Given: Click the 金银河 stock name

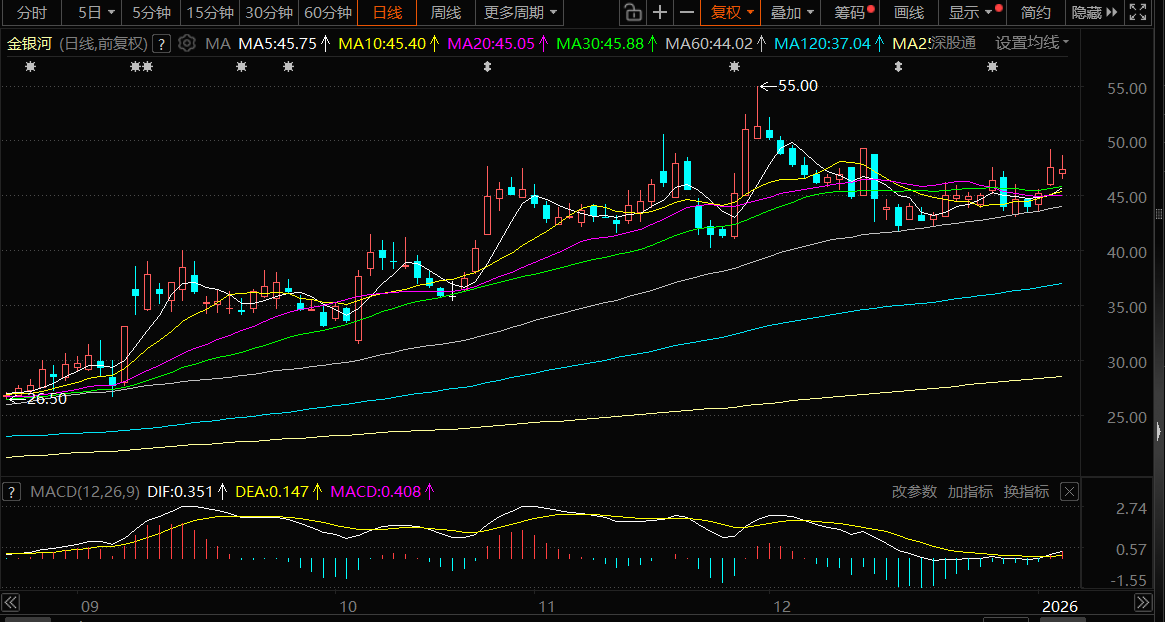Looking at the screenshot, I should coord(30,43).
